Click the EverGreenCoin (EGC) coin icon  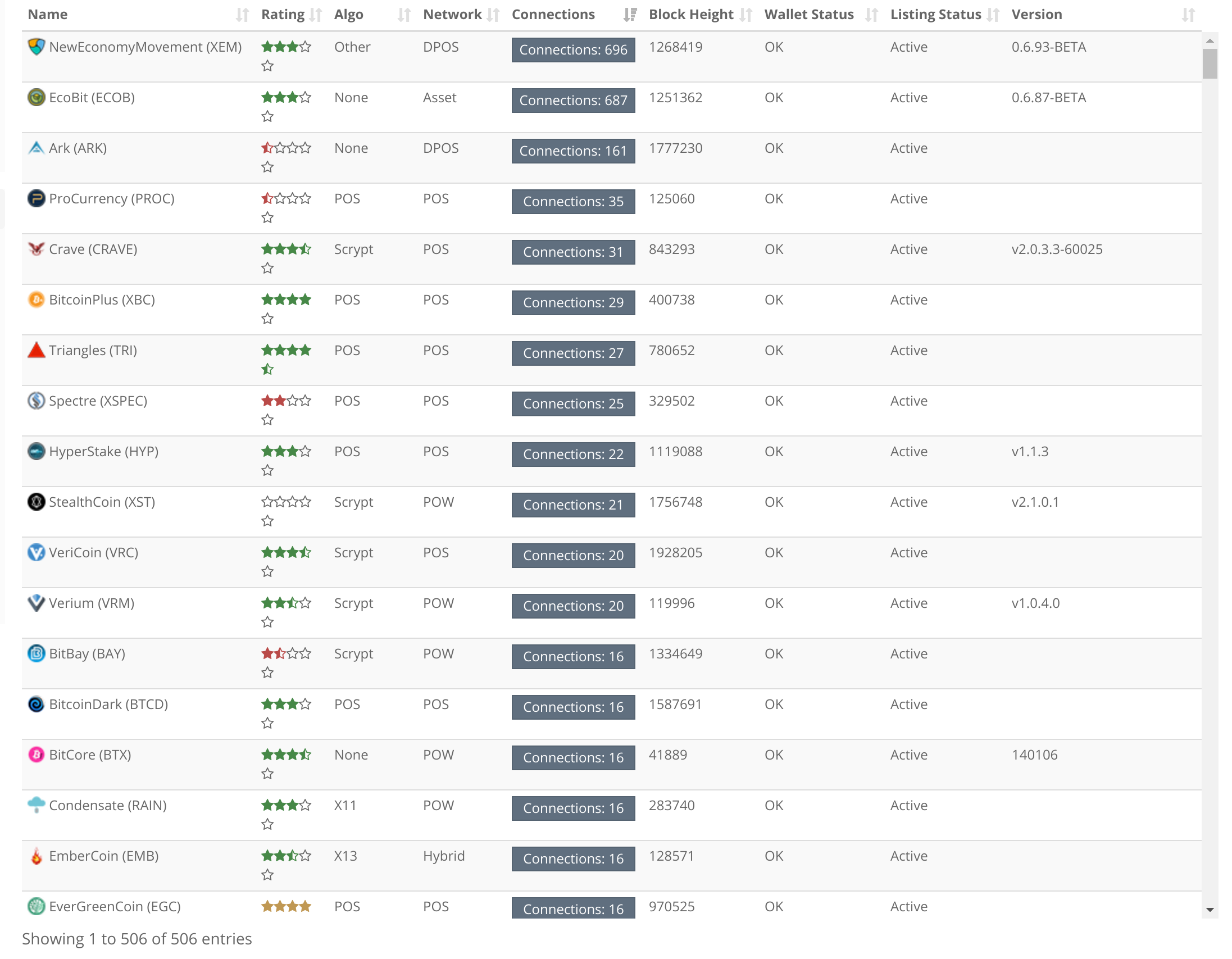pyautogui.click(x=36, y=907)
